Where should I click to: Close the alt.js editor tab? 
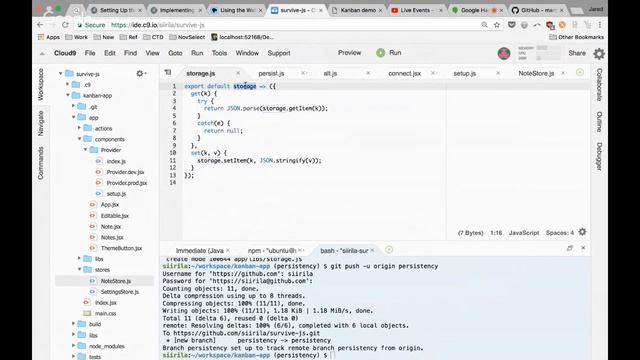(x=368, y=73)
